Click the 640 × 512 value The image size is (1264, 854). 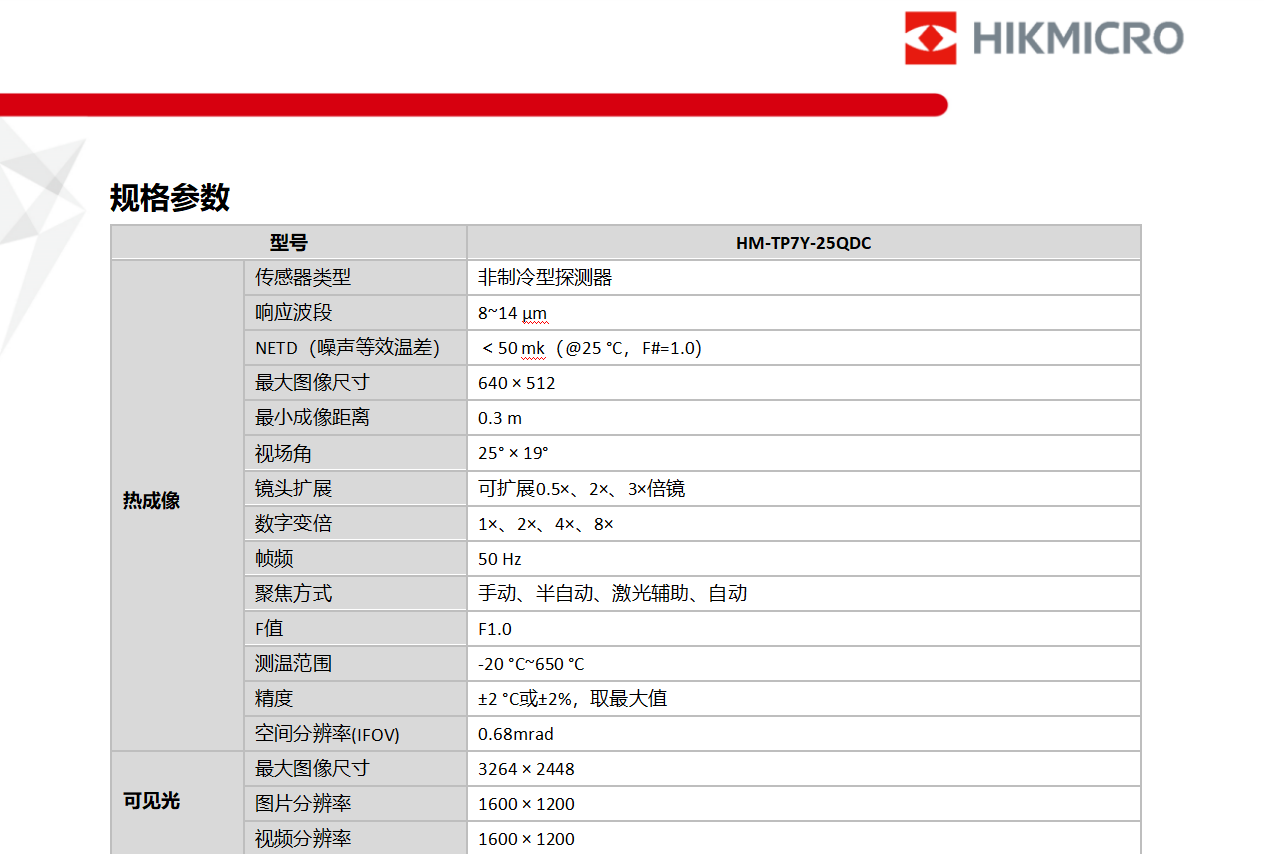point(516,383)
